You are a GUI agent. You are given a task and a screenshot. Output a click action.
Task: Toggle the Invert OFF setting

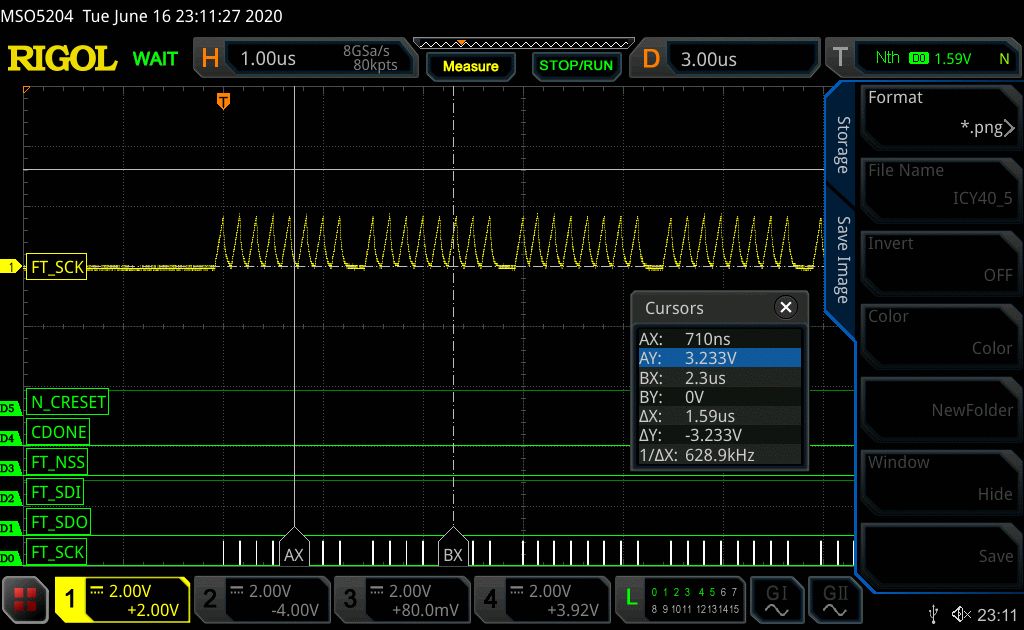[x=940, y=260]
